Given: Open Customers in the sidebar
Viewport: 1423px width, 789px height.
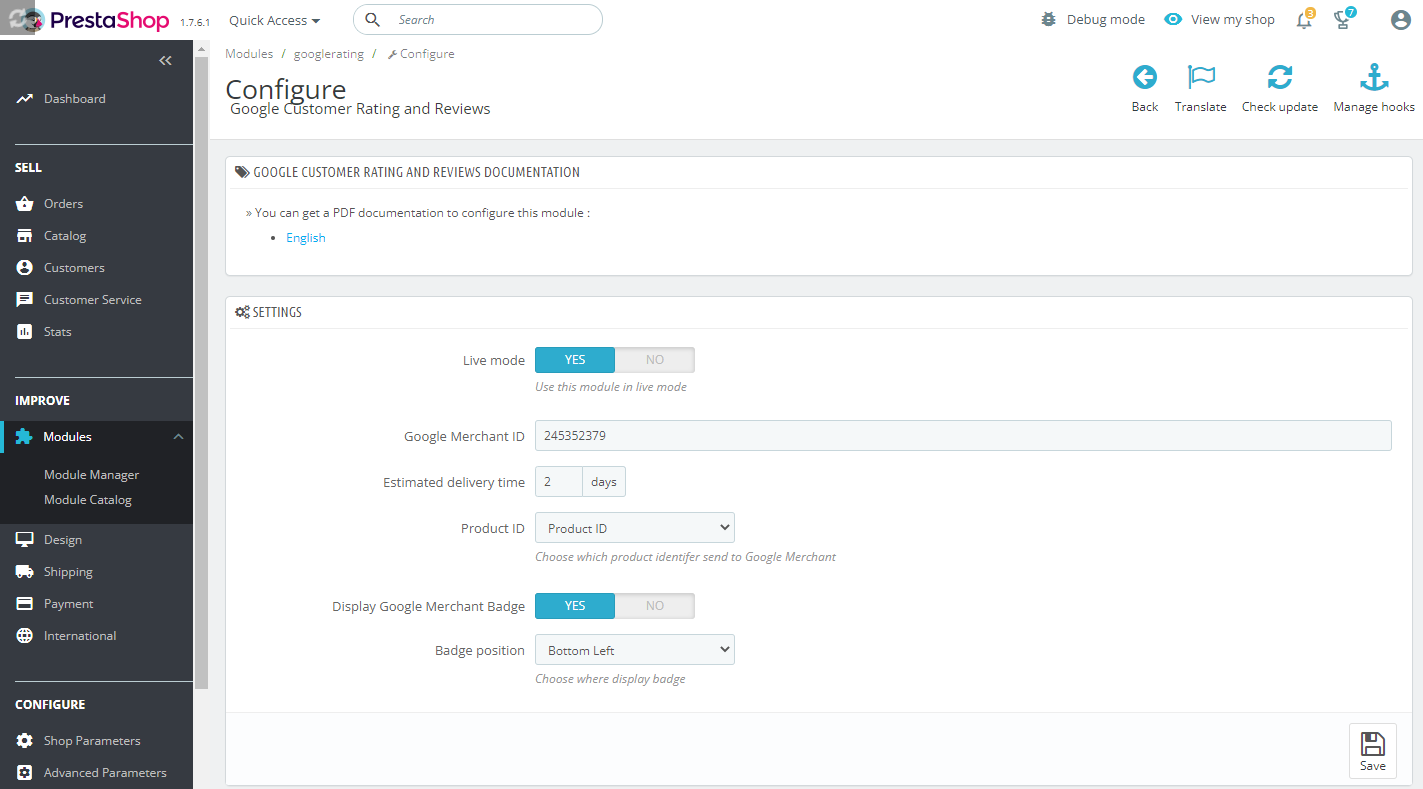Looking at the screenshot, I should click(x=74, y=267).
